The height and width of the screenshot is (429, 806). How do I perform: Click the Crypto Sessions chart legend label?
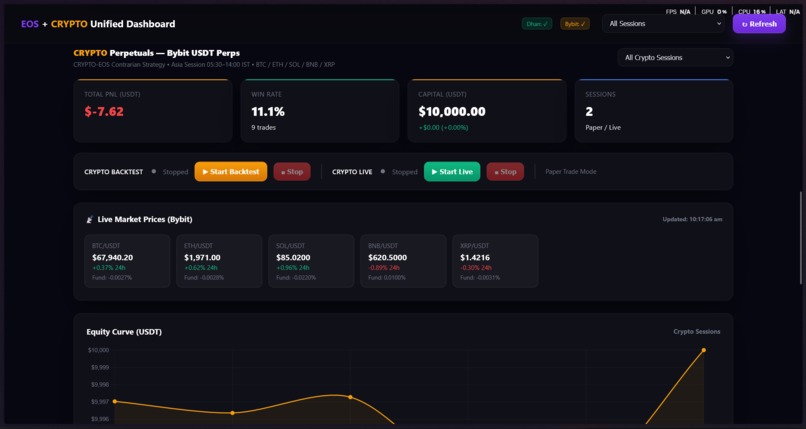coord(697,331)
